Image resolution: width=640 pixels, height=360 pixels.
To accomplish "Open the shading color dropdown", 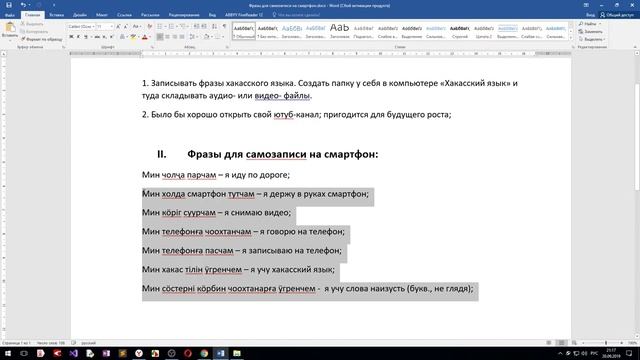I will [212, 37].
